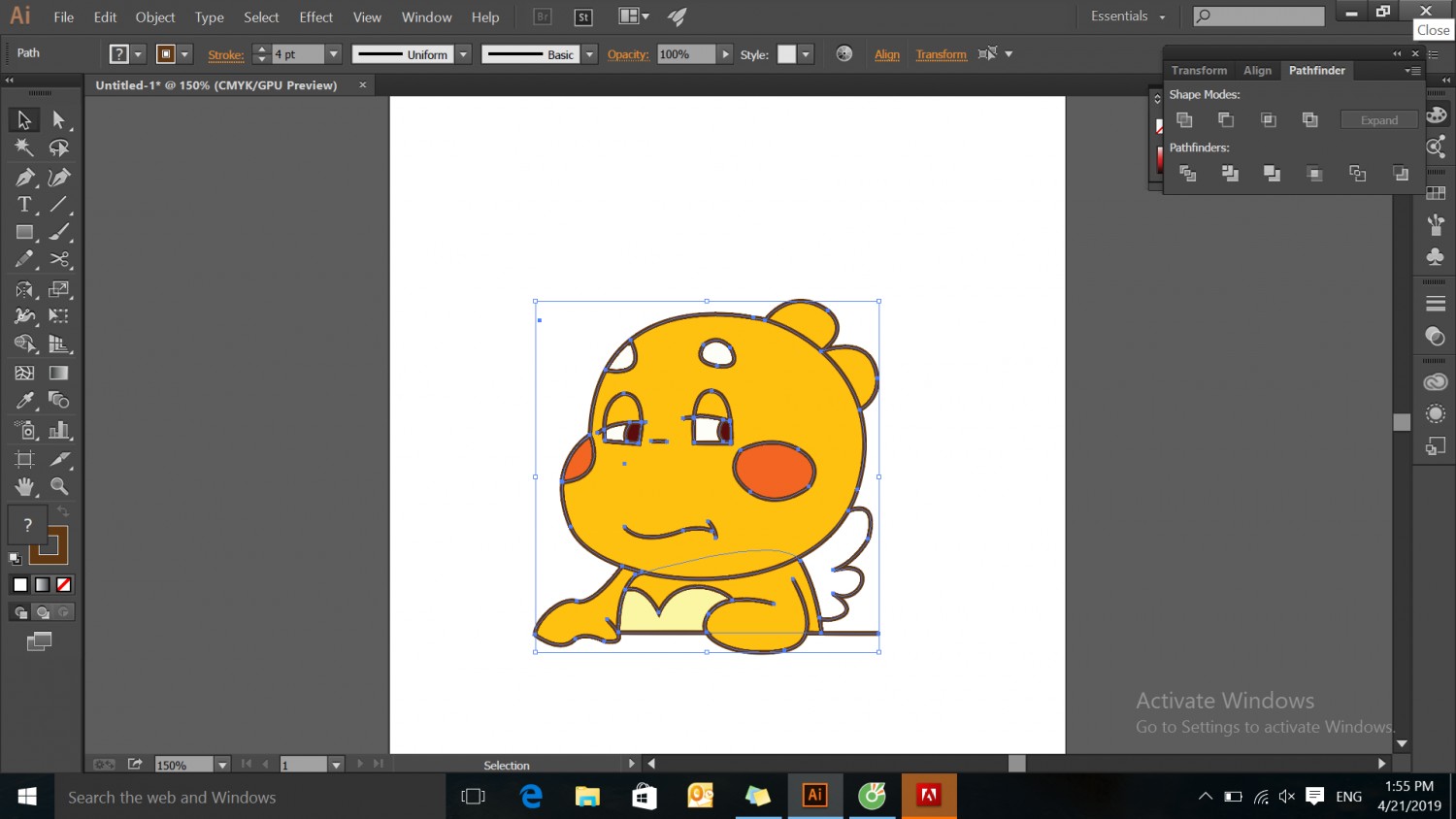The image size is (1456, 819).
Task: Pick the Eyedropper tool
Action: (x=24, y=401)
